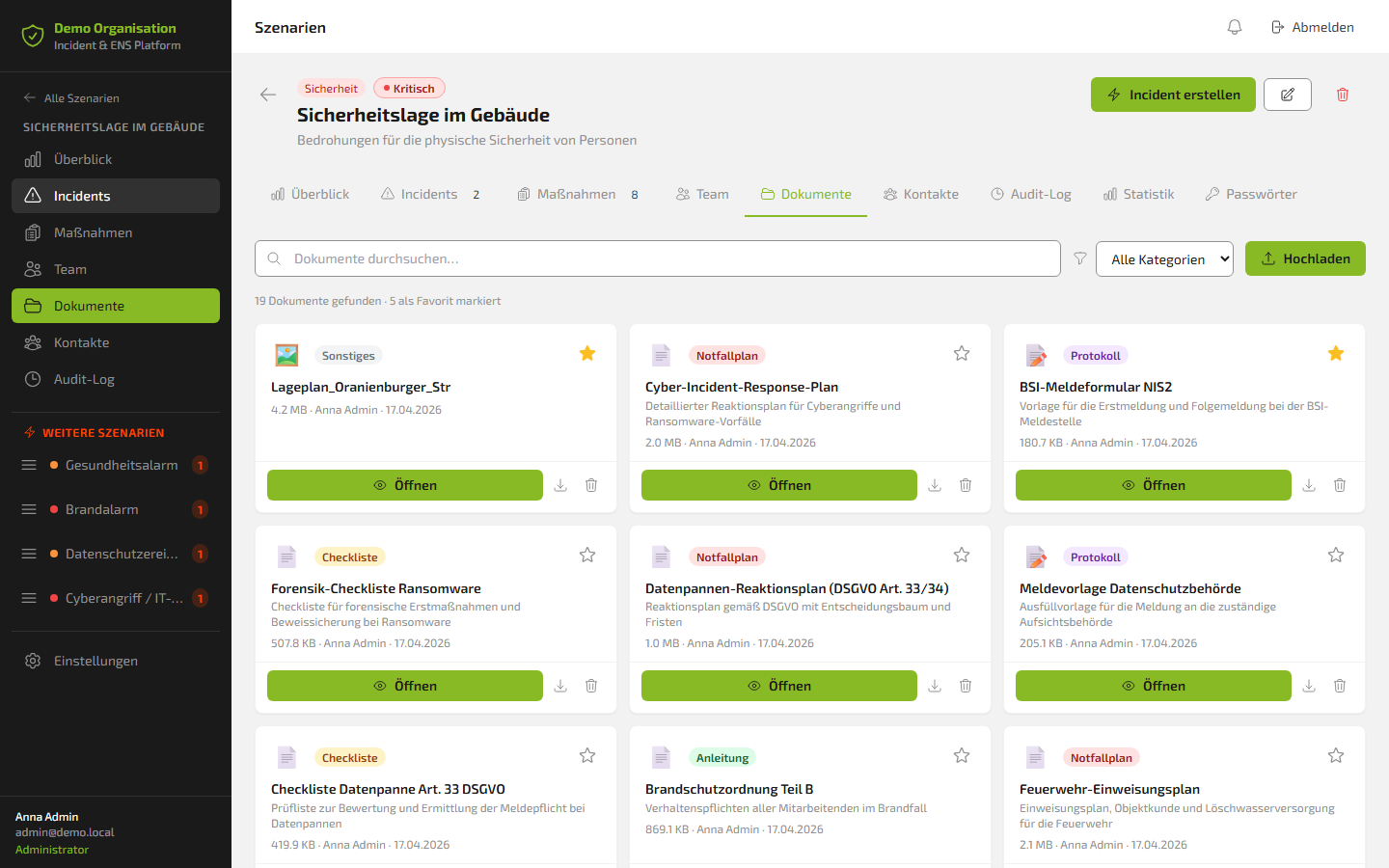Expand Datenschutzerei... scenario handle

tap(29, 554)
